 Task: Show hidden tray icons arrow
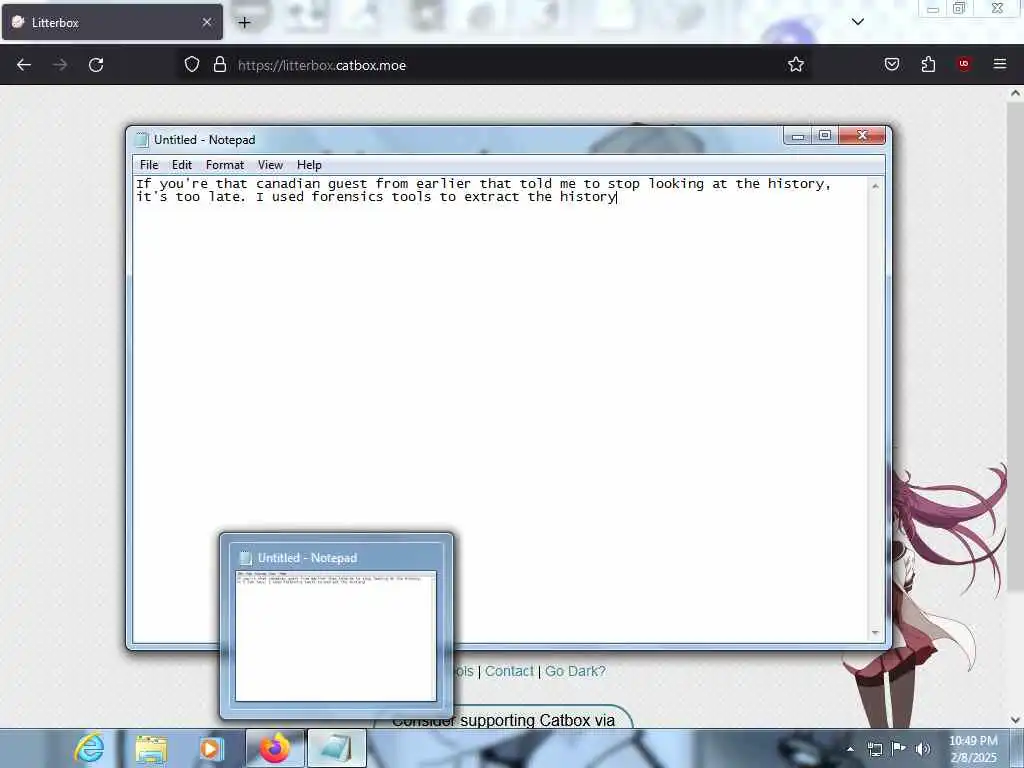point(850,749)
